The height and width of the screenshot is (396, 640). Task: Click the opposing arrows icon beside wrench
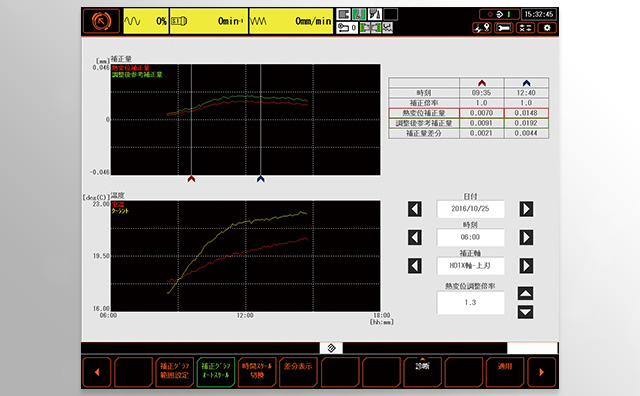coord(525,28)
